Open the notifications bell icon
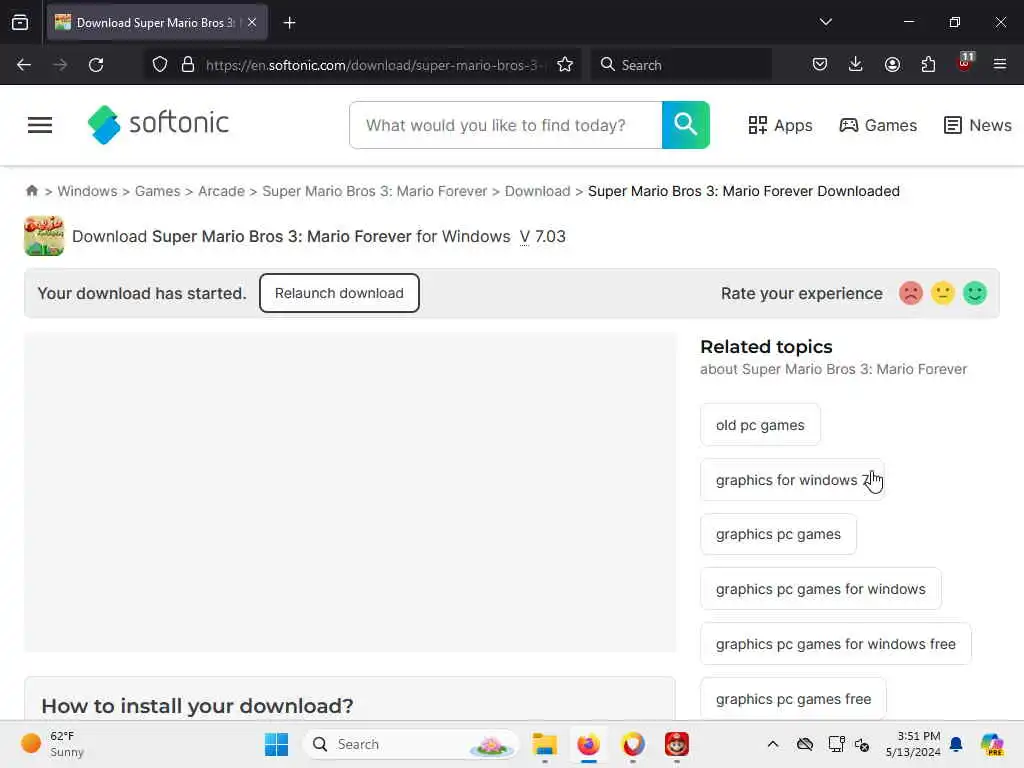The width and height of the screenshot is (1024, 768). (956, 744)
